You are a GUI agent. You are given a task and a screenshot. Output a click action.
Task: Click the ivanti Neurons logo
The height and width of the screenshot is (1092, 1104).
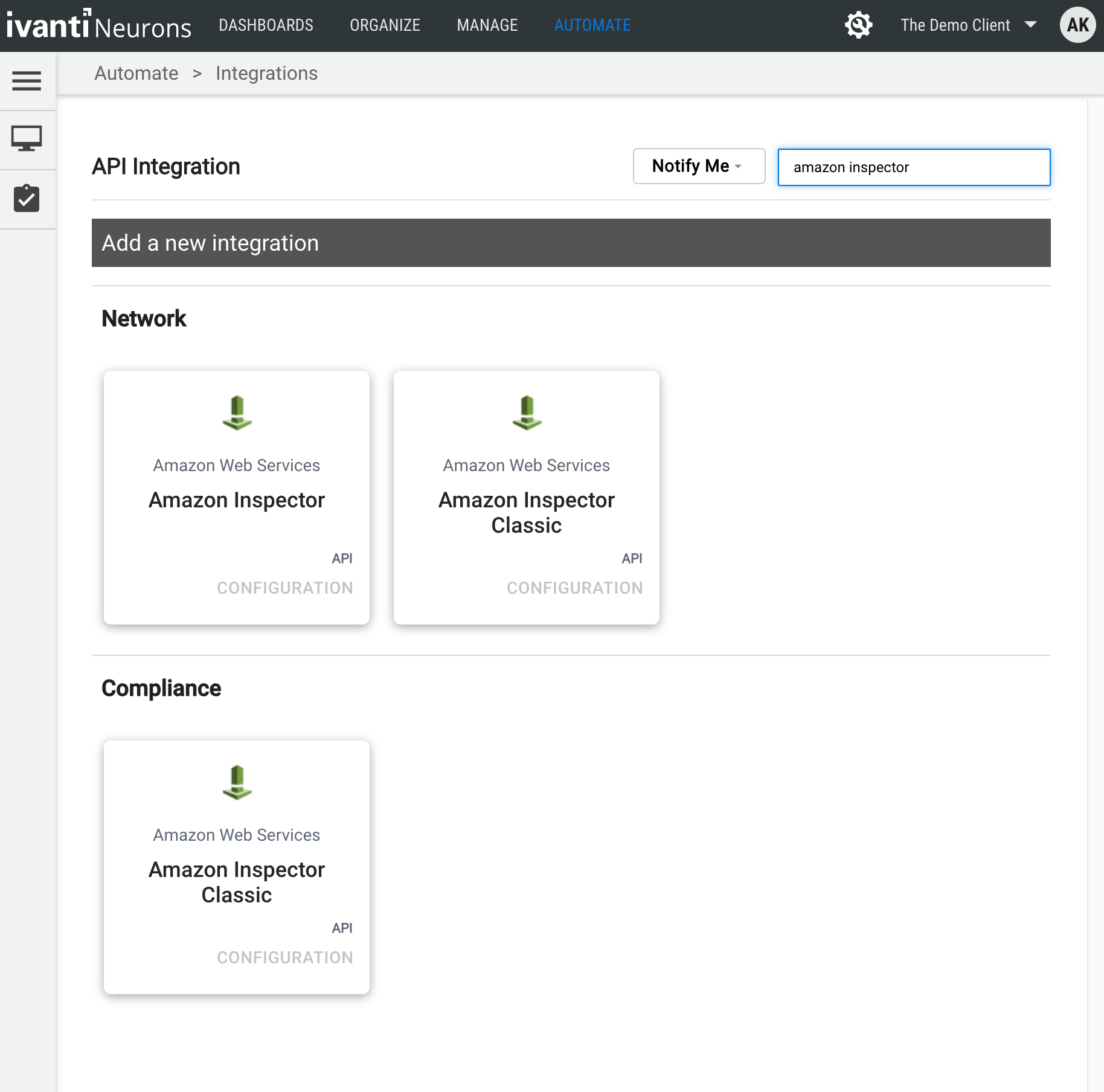[97, 25]
